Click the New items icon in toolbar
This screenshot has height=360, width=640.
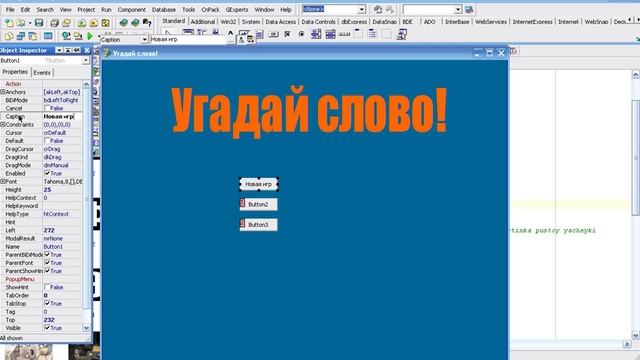9,23
